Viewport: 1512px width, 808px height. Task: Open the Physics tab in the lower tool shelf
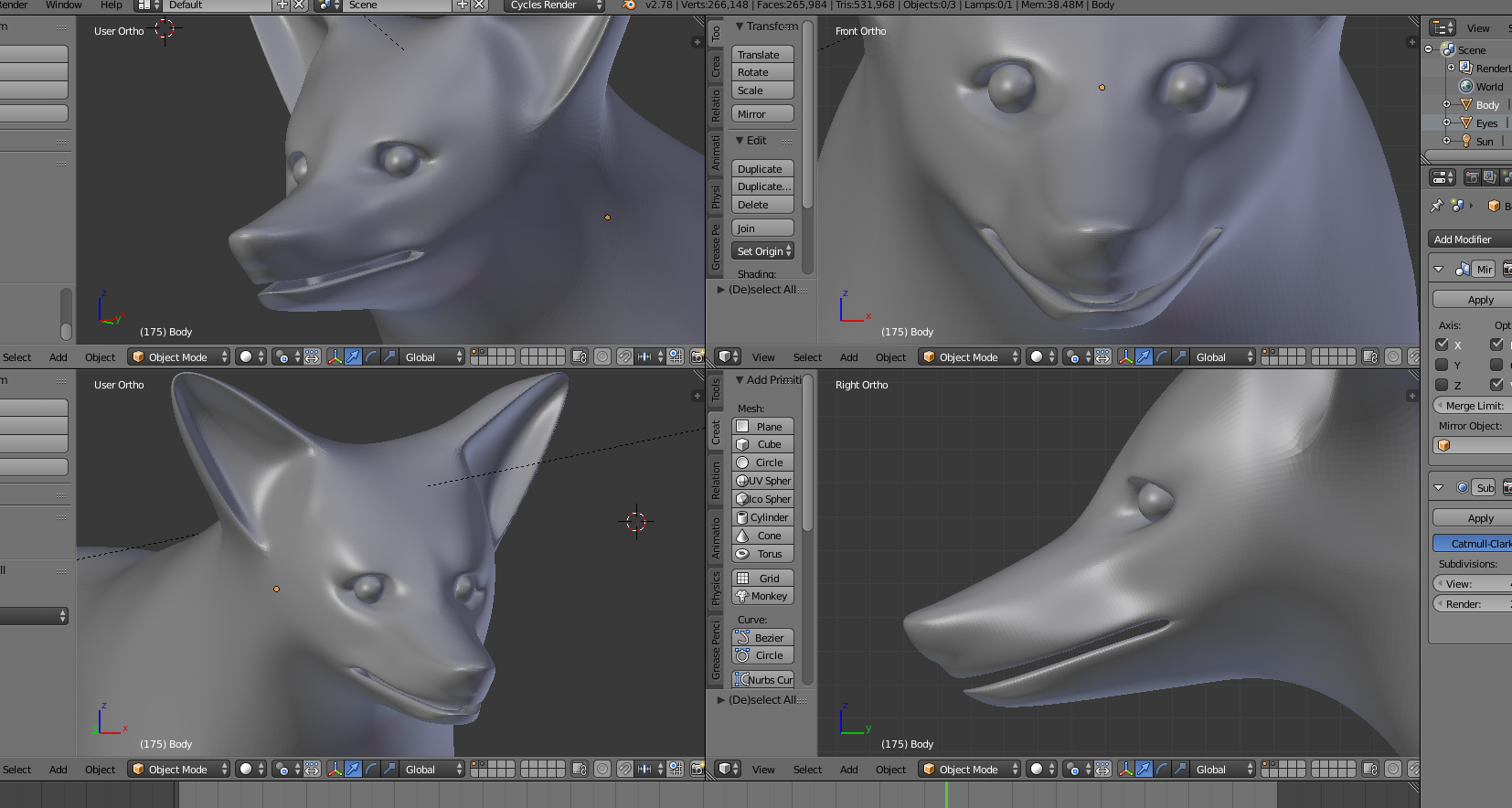point(716,588)
